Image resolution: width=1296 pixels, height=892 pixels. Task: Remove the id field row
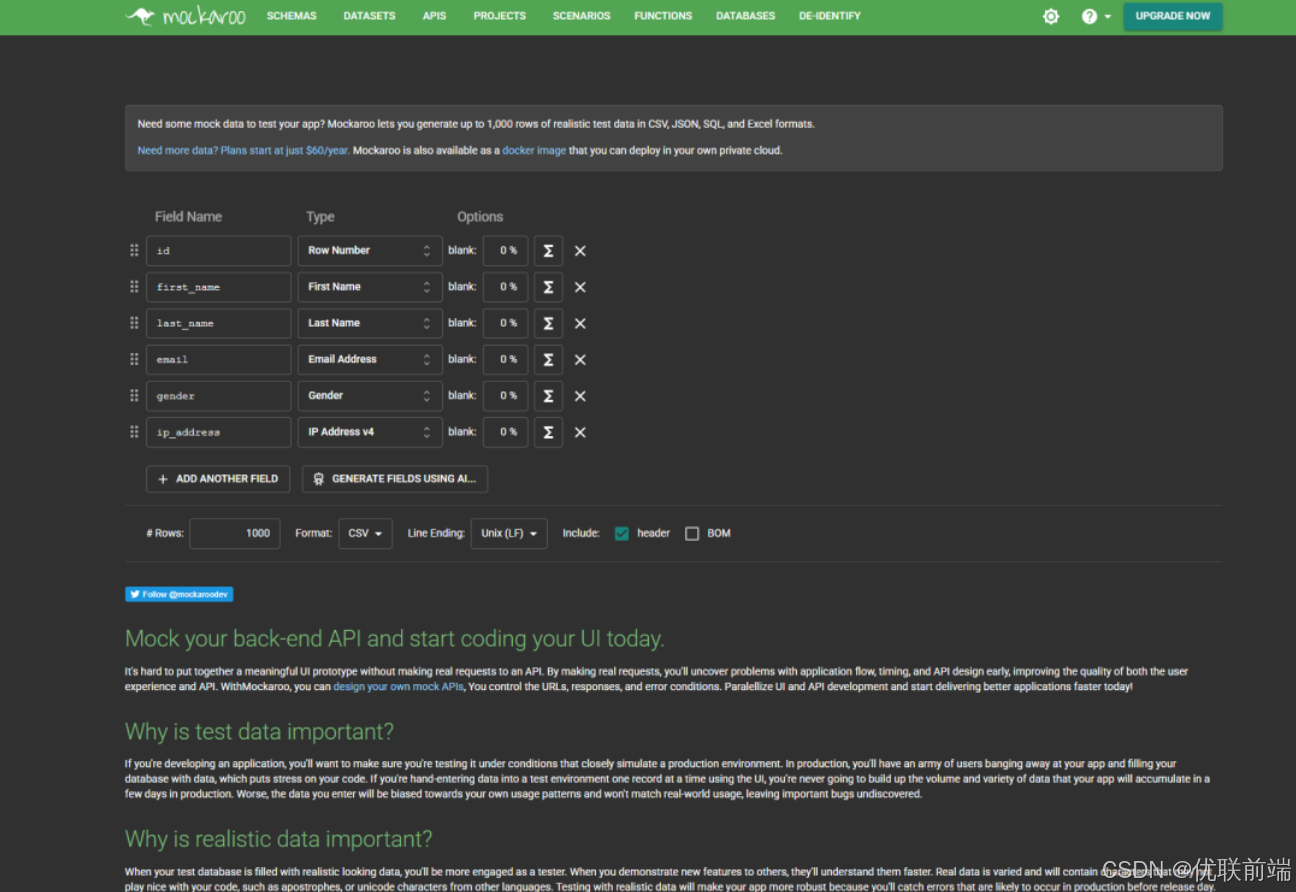point(580,251)
